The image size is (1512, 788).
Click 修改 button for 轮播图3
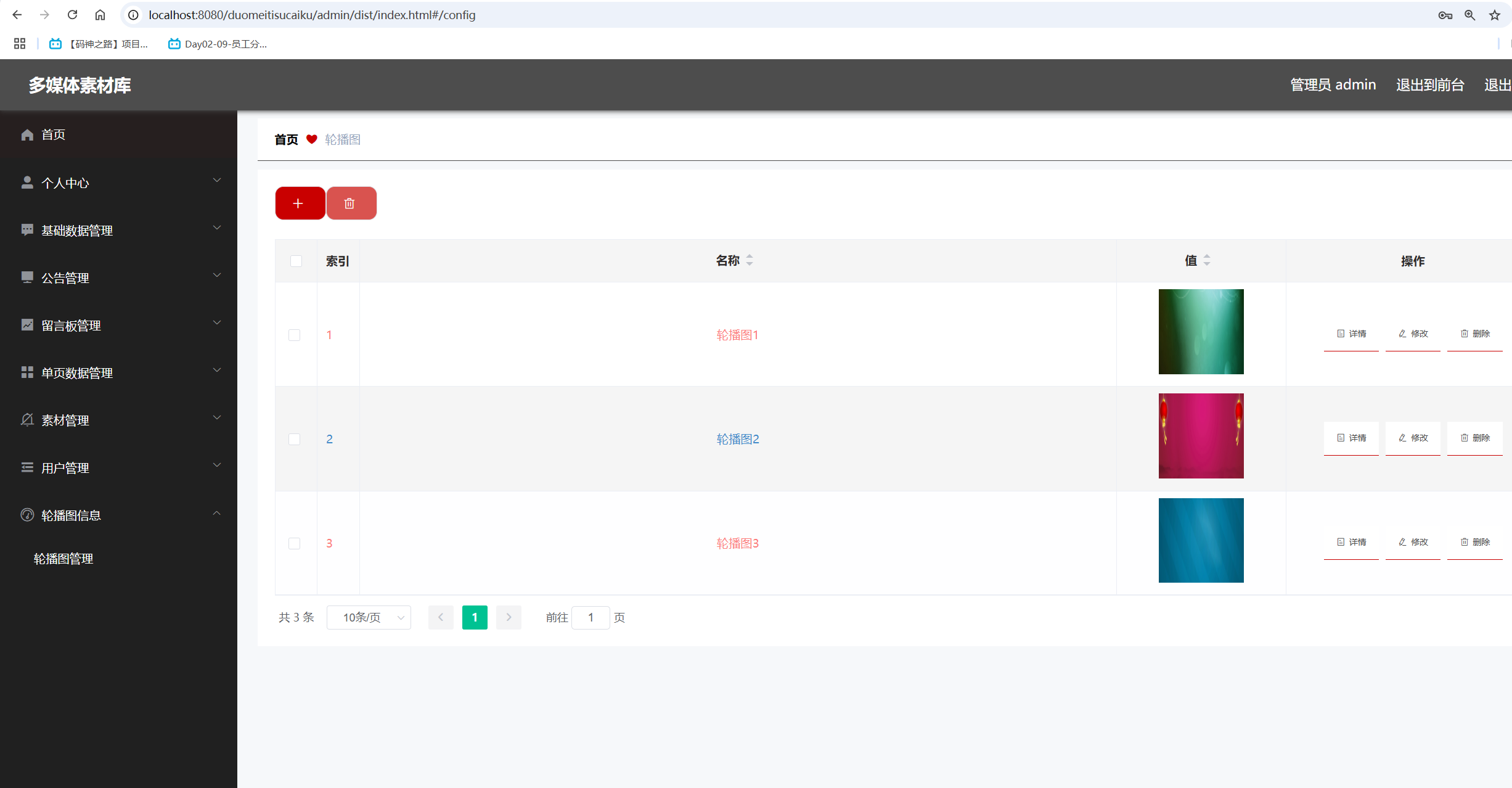click(1413, 543)
